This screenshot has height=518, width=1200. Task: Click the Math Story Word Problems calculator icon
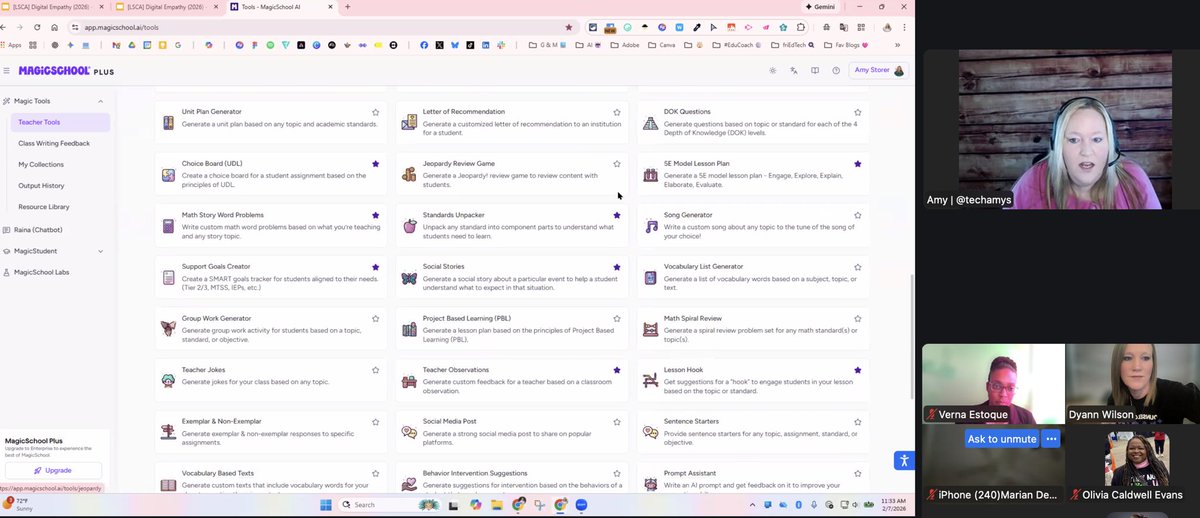169,227
